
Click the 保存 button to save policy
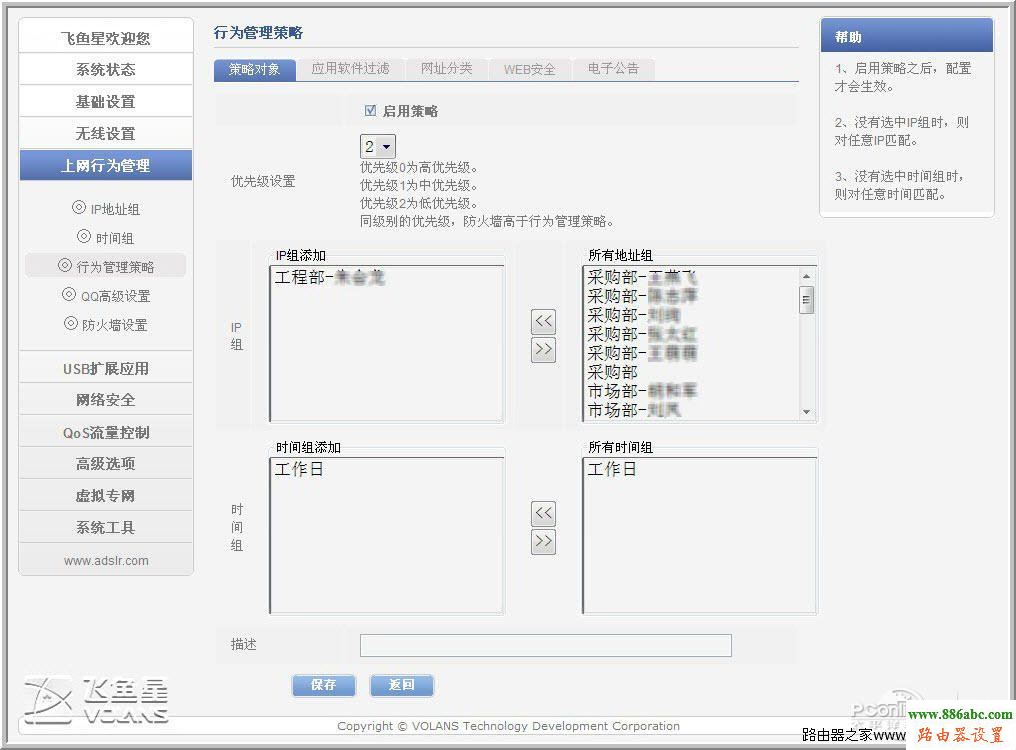(323, 685)
